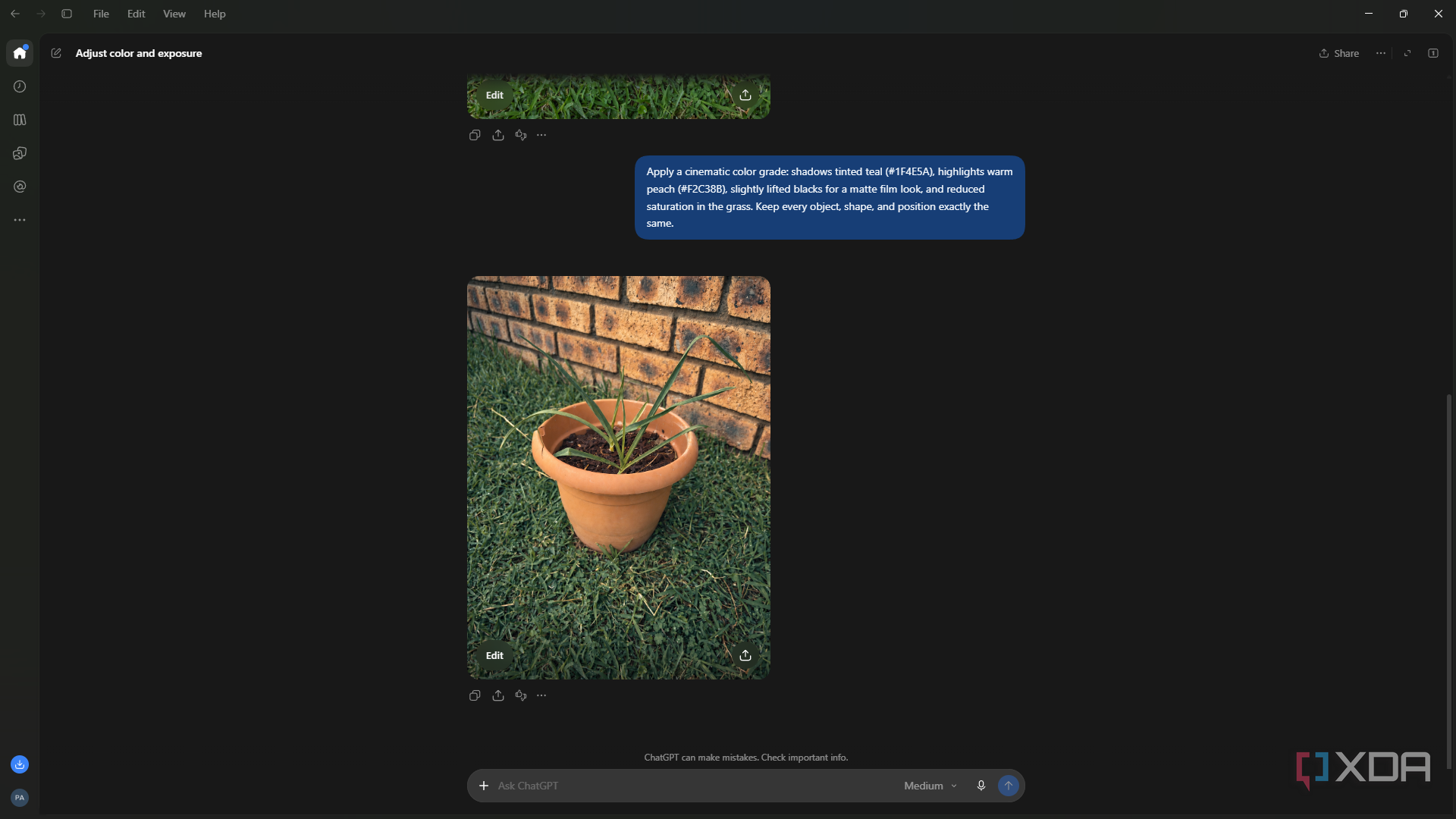Click the conversation vertical scrollbar
1456x819 pixels.
click(x=1449, y=582)
